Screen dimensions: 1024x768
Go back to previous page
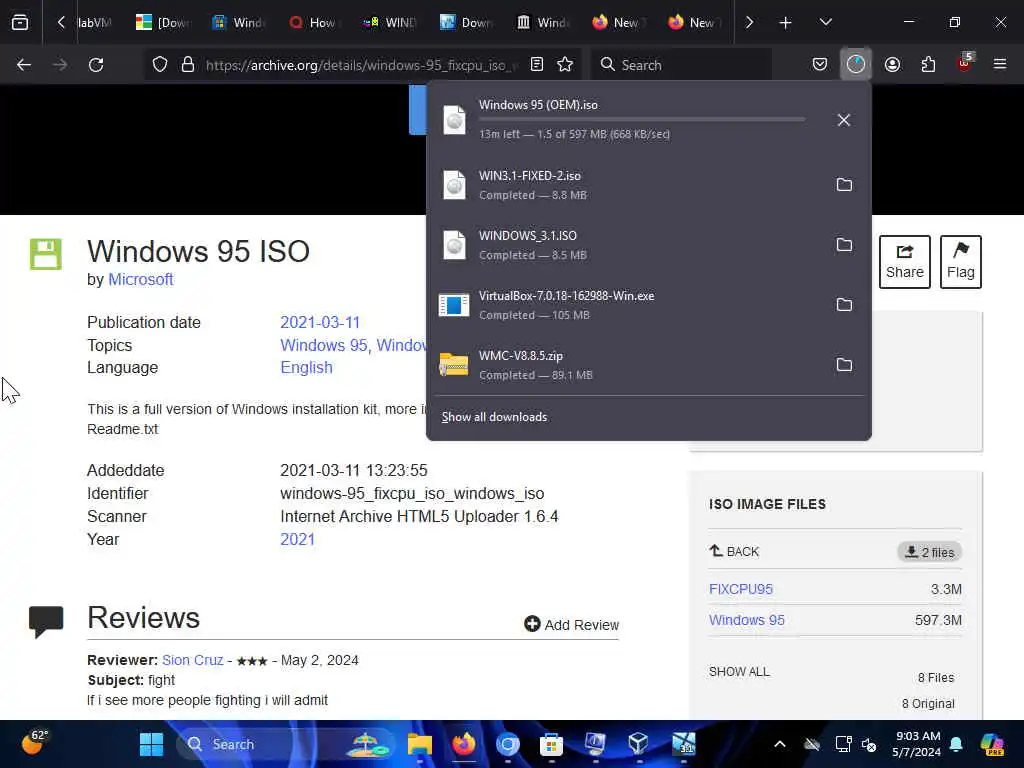24,65
